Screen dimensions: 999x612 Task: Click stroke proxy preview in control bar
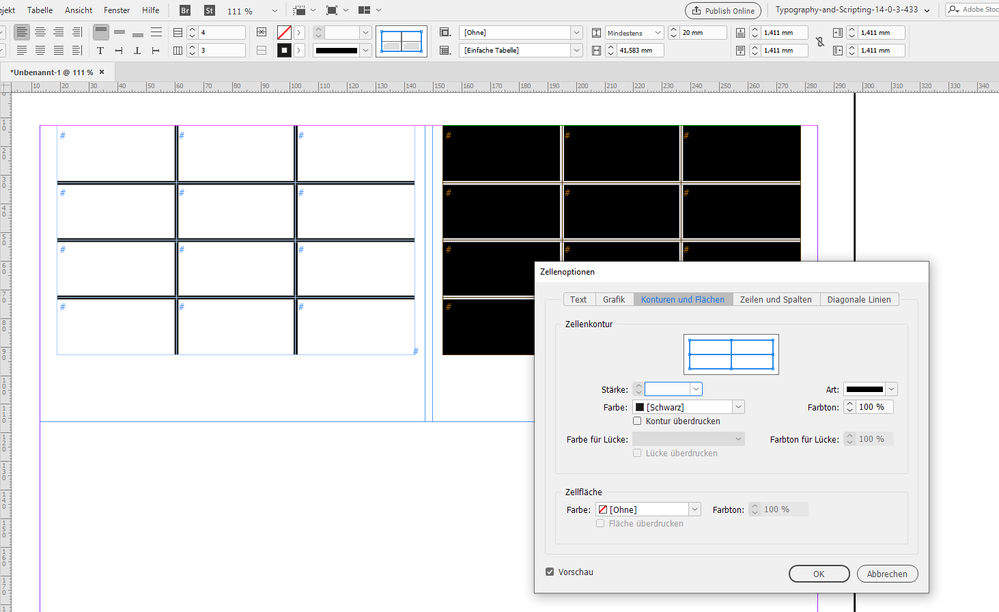[x=401, y=41]
